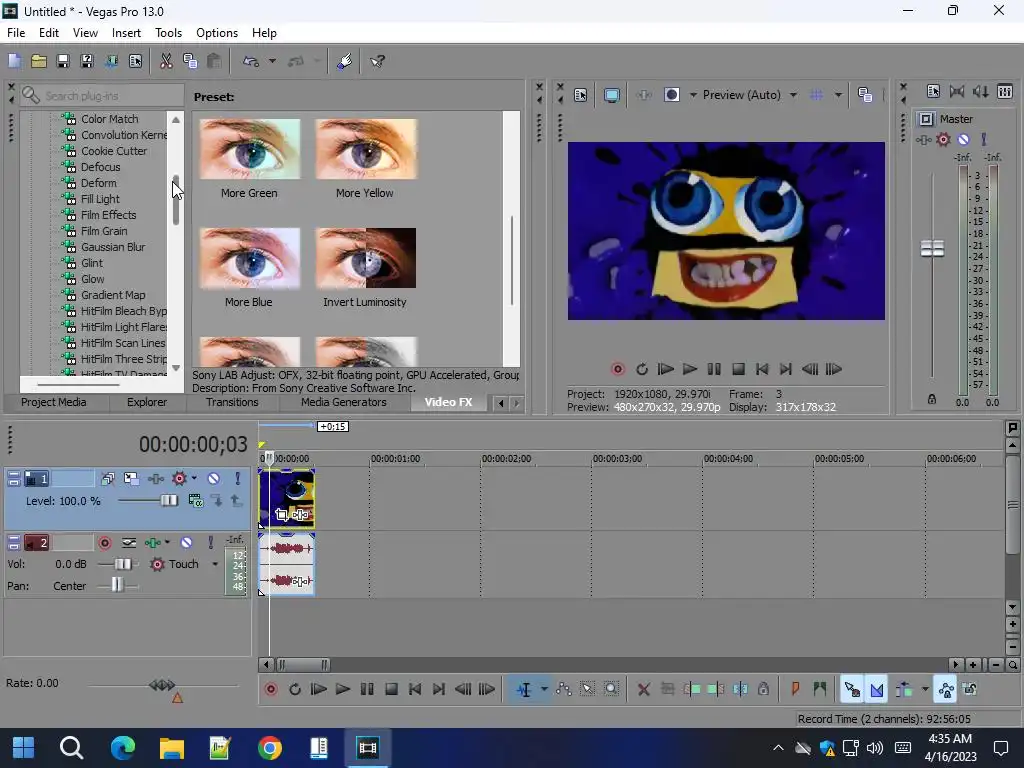Image resolution: width=1024 pixels, height=768 pixels.
Task: Open Video Preview Project Properties icon
Action: pyautogui.click(x=581, y=95)
